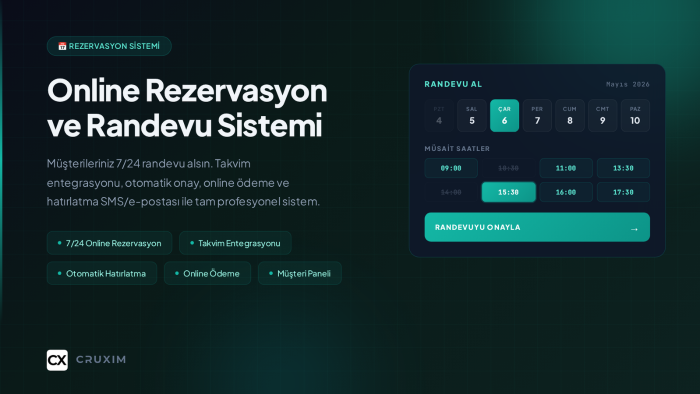Screen dimensions: 700x394
Task: Click the Online Rezervasyon ve Randevu Sistemi headline
Action: (187, 108)
